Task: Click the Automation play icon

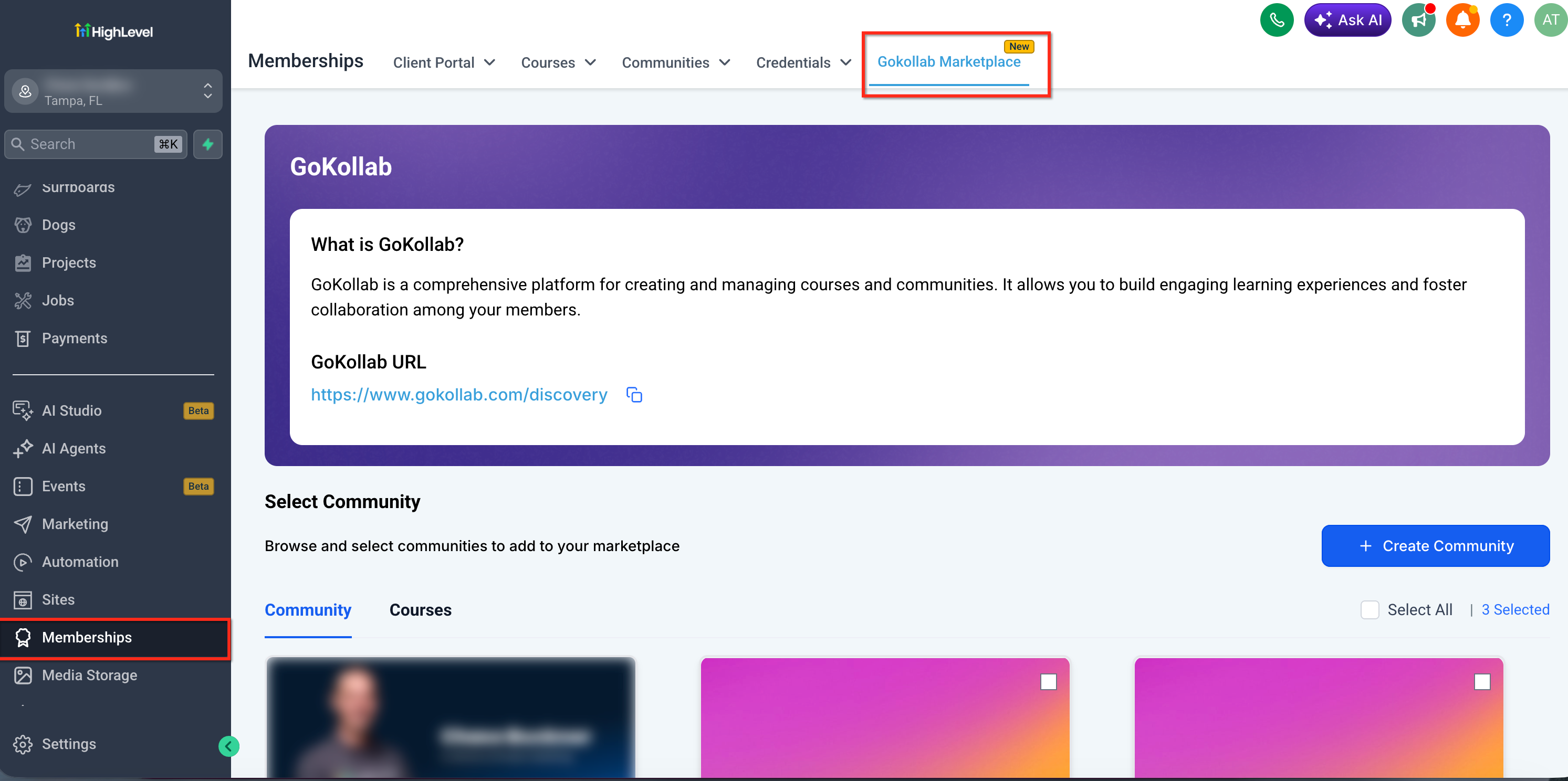Action: point(23,562)
